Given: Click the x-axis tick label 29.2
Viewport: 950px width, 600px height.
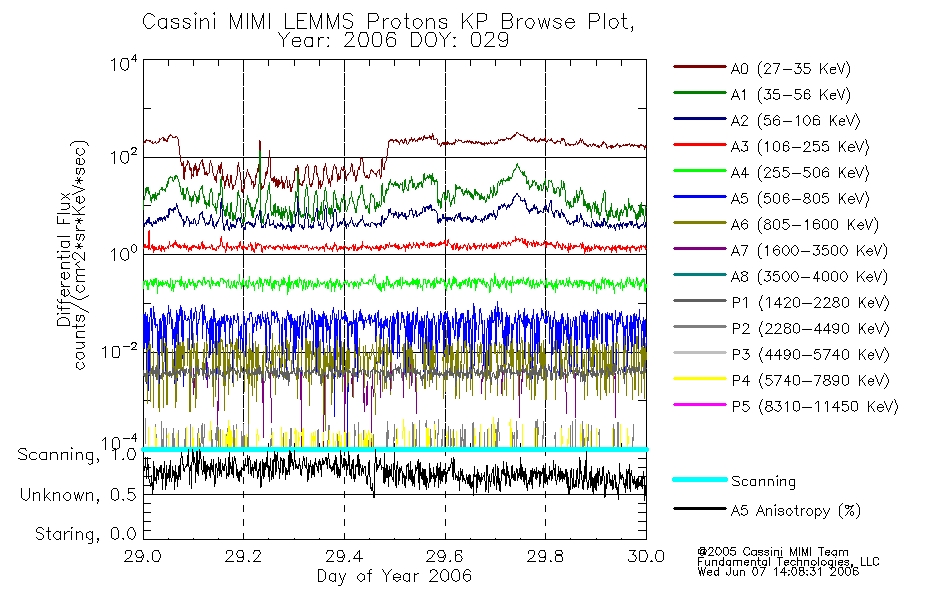Looking at the screenshot, I should 244,556.
